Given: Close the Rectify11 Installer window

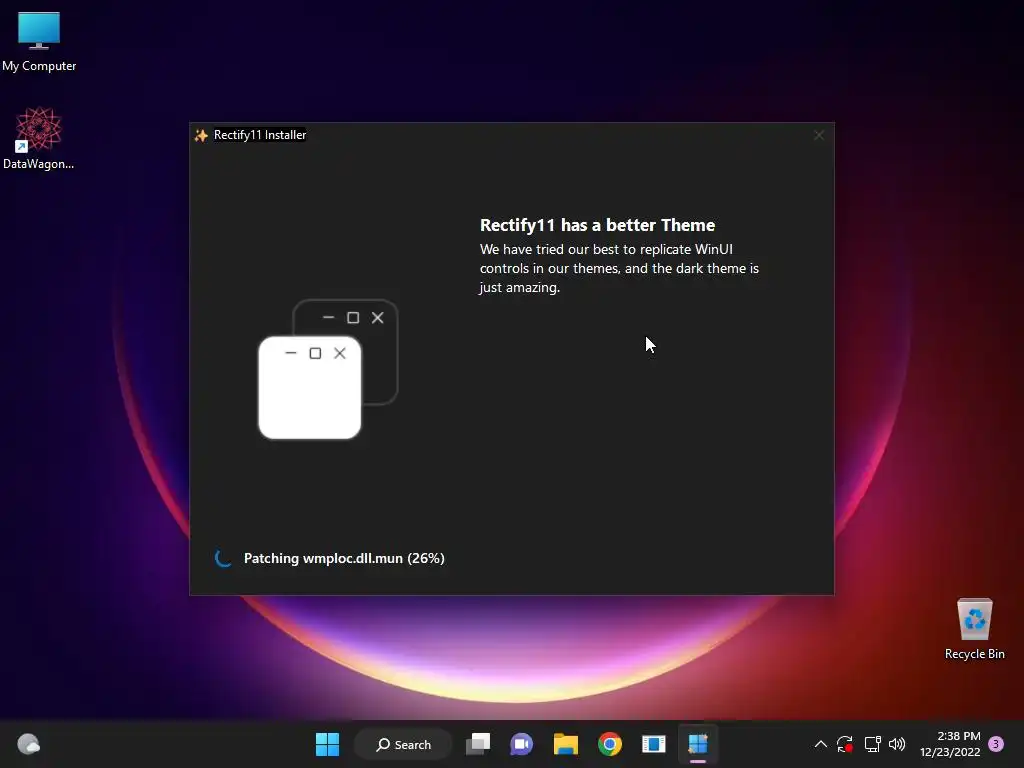Looking at the screenshot, I should tap(818, 135).
